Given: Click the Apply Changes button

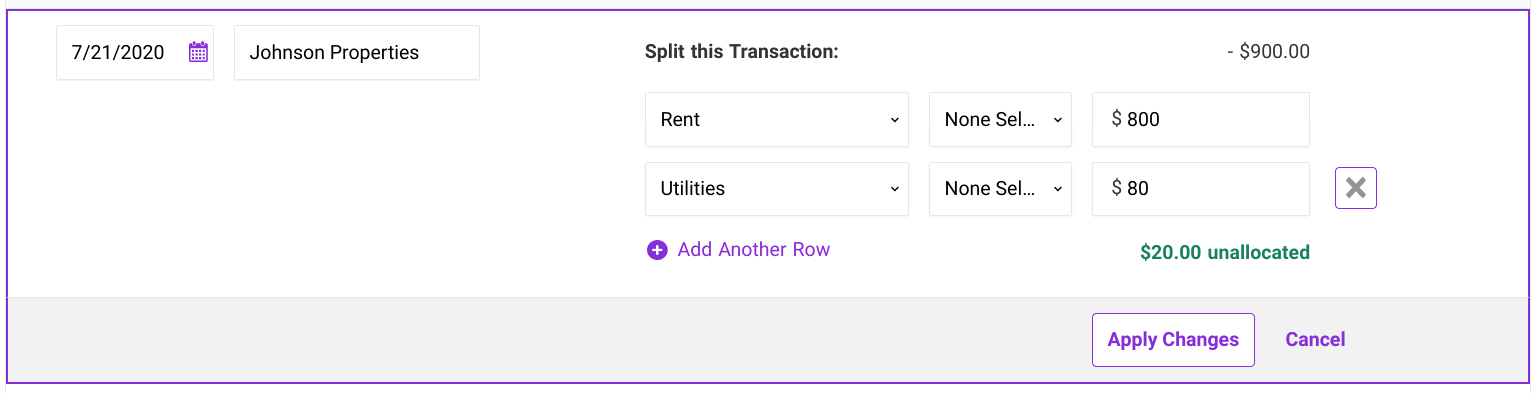Looking at the screenshot, I should click(1173, 340).
